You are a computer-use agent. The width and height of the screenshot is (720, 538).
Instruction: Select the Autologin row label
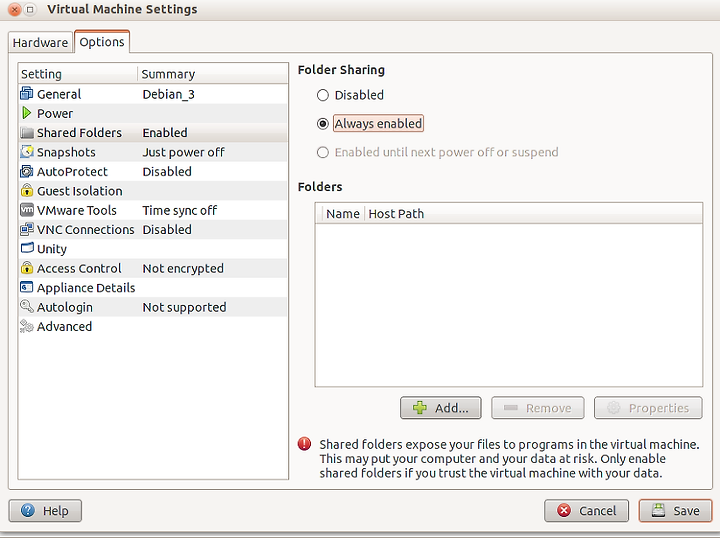(65, 307)
